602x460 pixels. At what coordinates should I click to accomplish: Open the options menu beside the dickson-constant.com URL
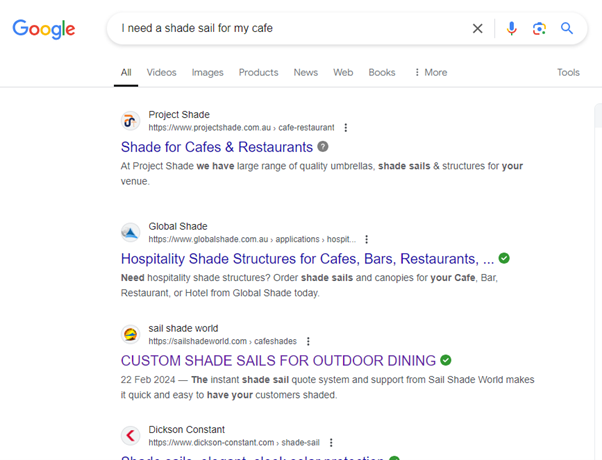tap(331, 442)
